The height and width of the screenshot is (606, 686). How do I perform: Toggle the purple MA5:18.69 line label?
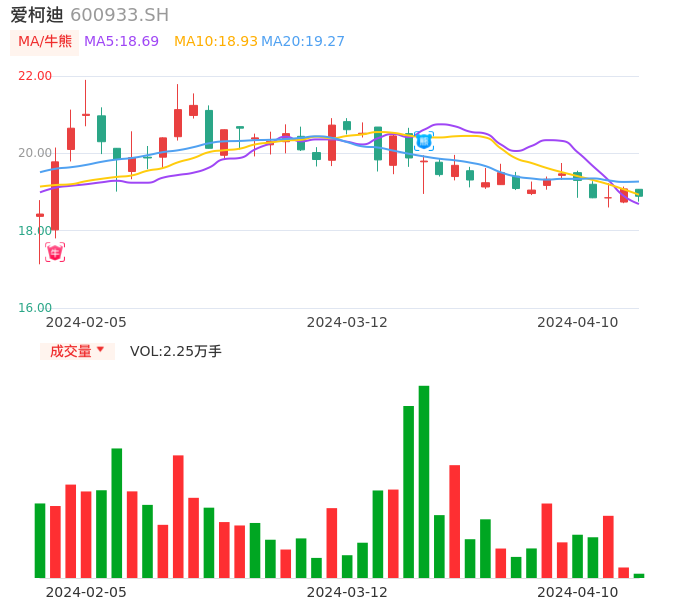coord(122,42)
